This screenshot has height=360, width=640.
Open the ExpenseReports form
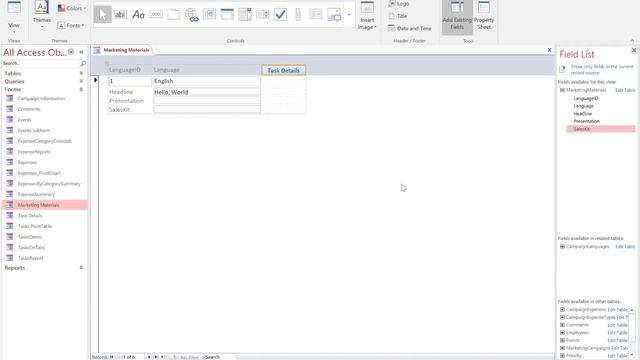coord(34,151)
